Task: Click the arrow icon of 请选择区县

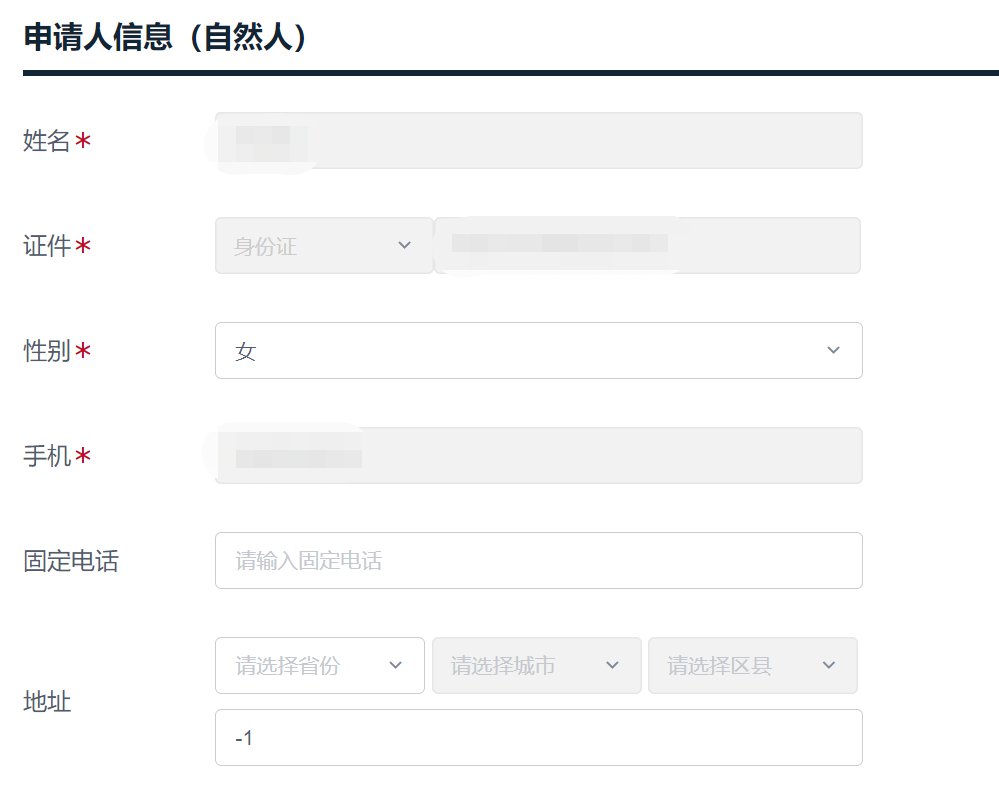Action: click(x=828, y=665)
